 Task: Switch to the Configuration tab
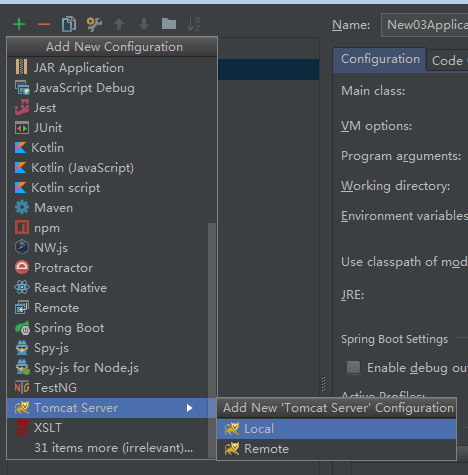[x=380, y=59]
